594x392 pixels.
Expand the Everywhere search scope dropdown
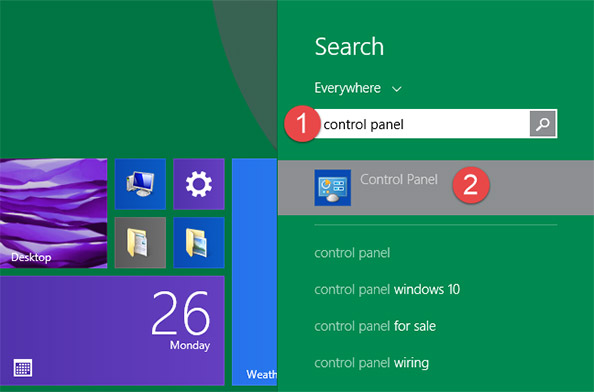point(358,88)
